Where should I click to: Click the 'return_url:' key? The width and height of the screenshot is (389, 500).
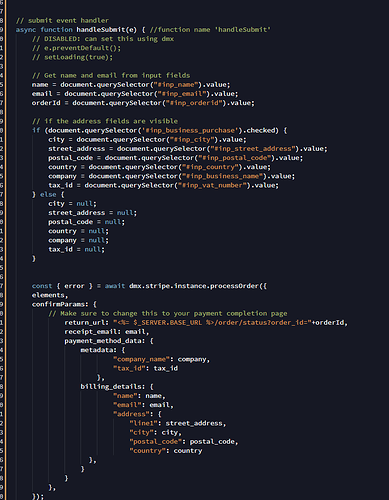[86, 323]
